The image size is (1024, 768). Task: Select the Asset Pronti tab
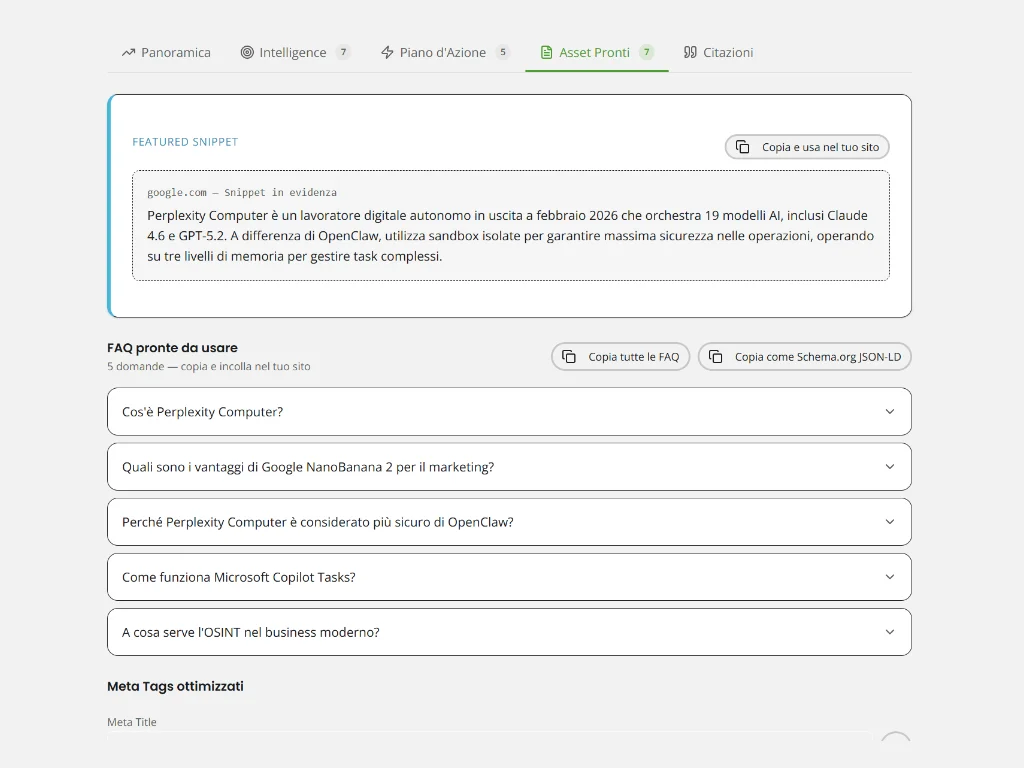point(597,52)
